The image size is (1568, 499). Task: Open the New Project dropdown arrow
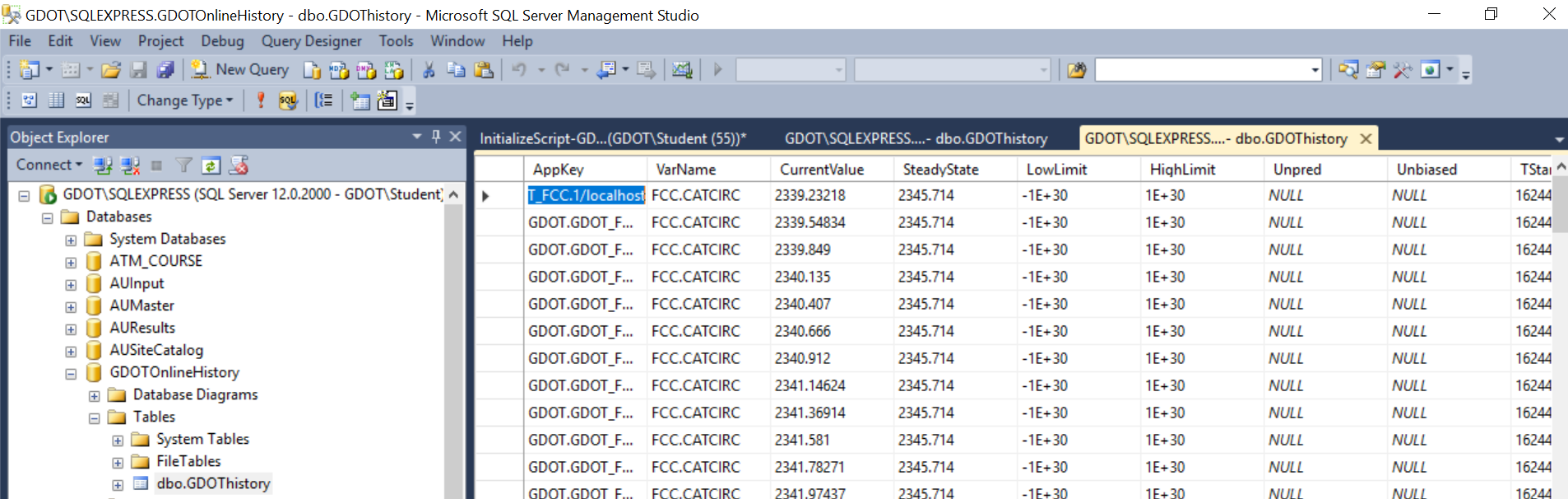tap(49, 70)
